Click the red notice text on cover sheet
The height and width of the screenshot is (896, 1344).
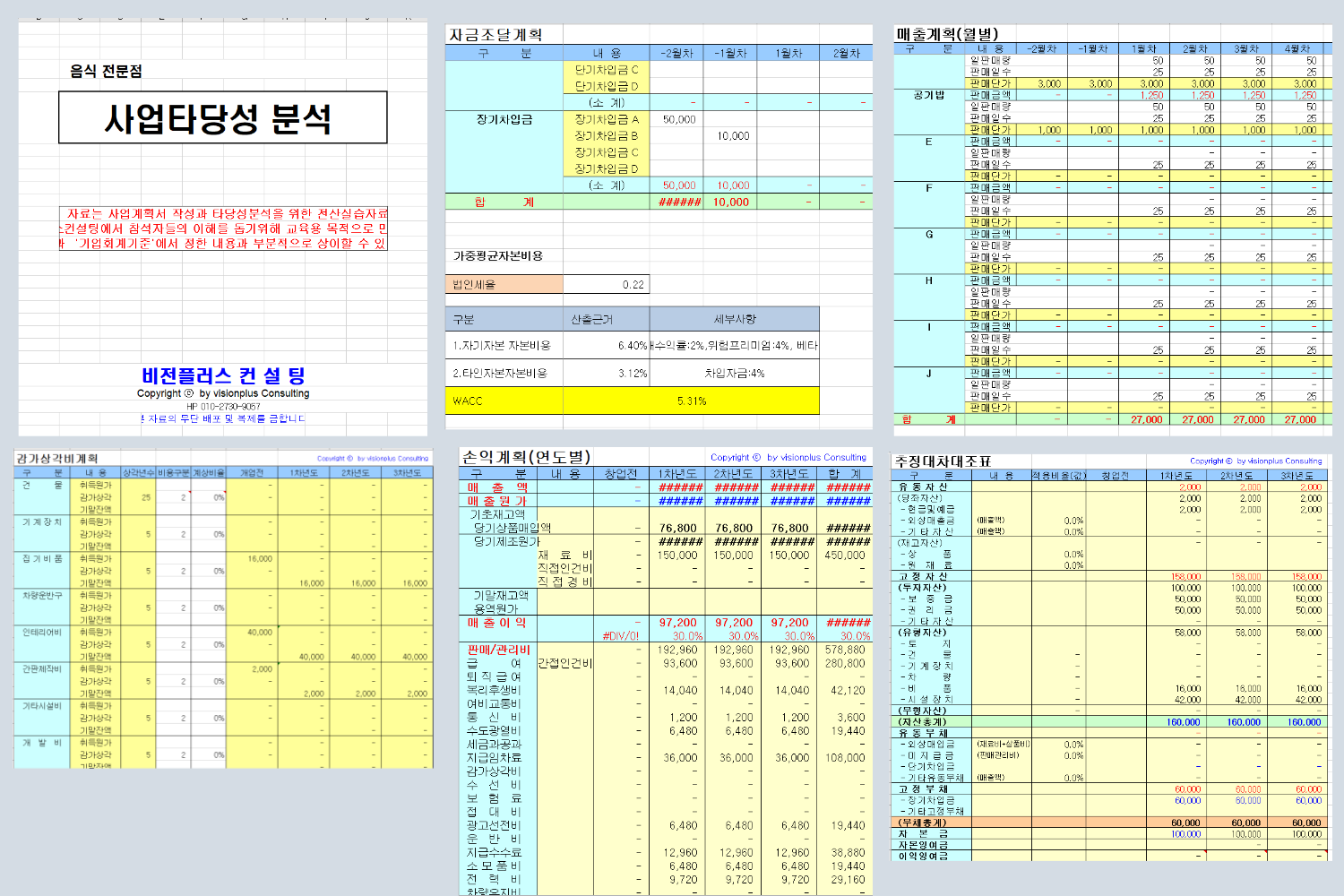(x=223, y=228)
